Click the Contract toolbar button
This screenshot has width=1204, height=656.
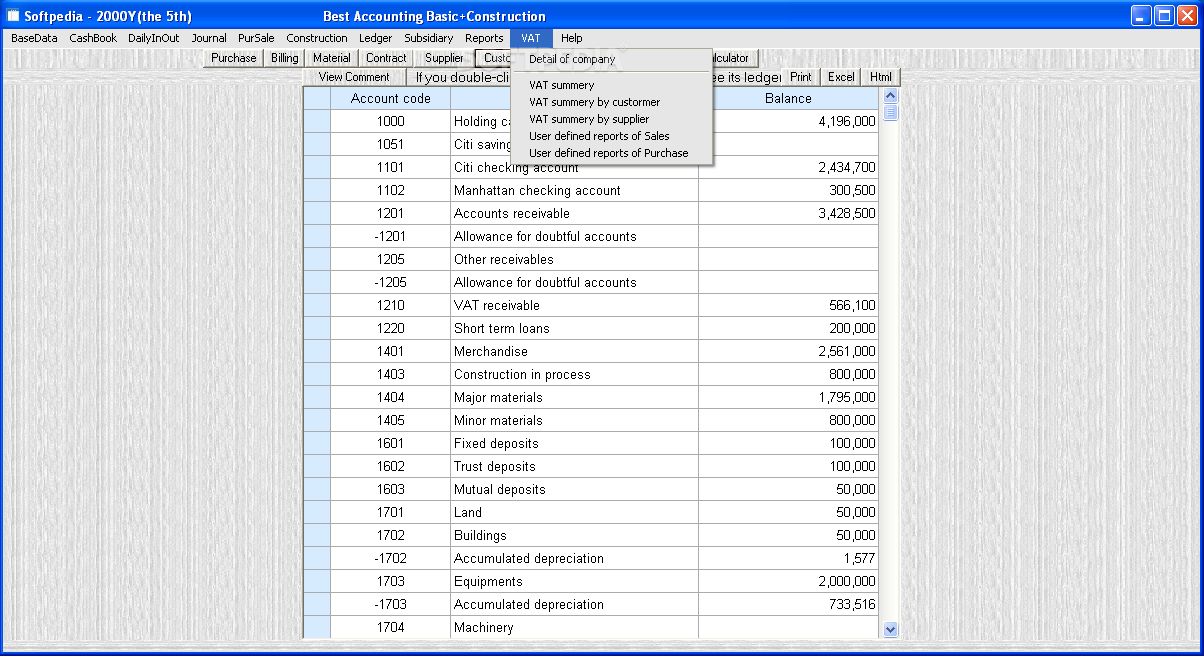(386, 58)
